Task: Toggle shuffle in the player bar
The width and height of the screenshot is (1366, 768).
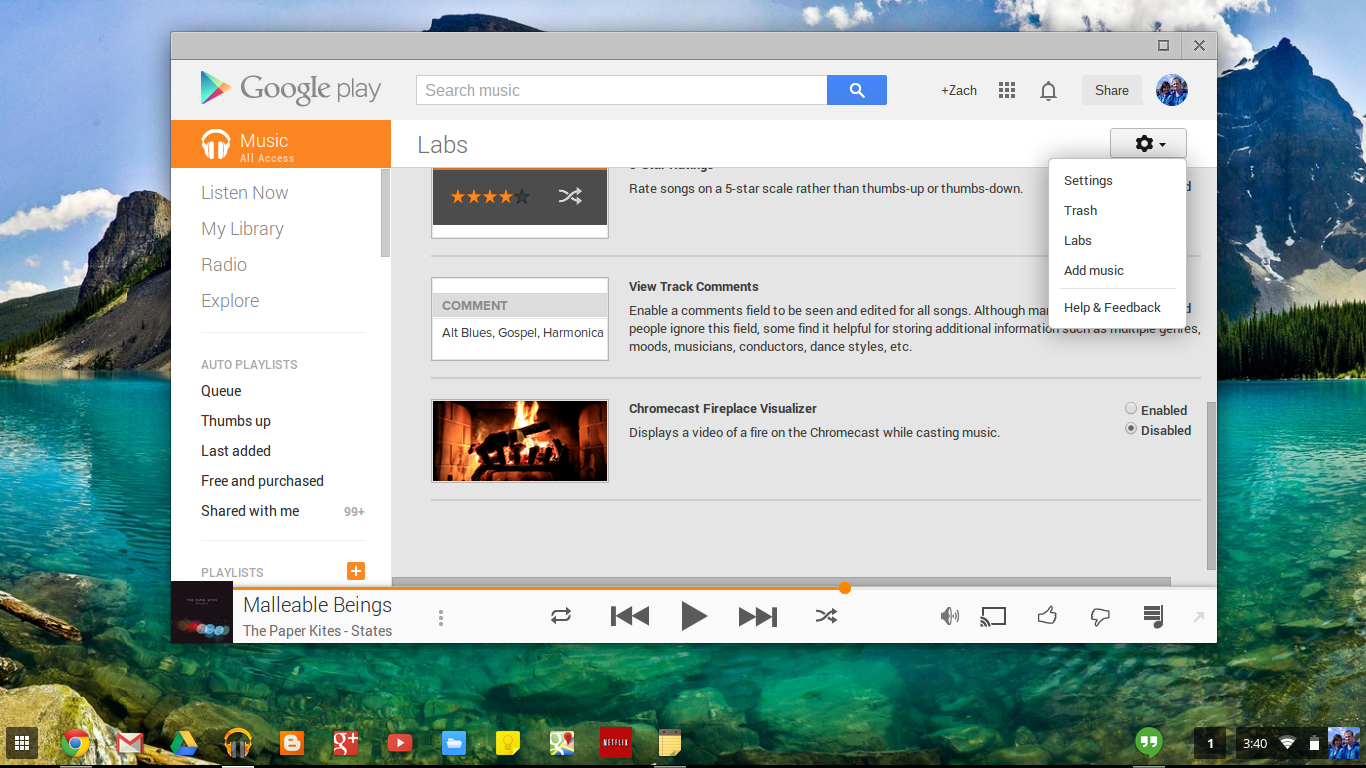Action: tap(826, 616)
